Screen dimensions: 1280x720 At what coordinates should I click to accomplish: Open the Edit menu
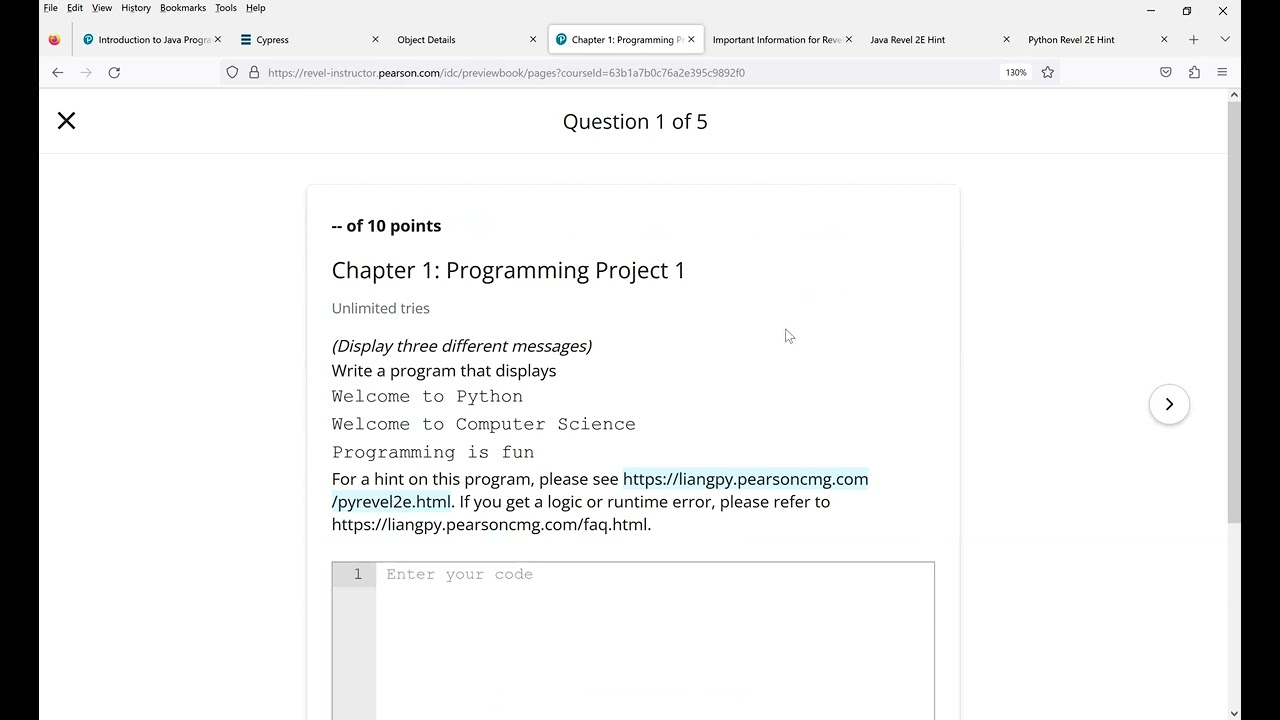click(75, 8)
